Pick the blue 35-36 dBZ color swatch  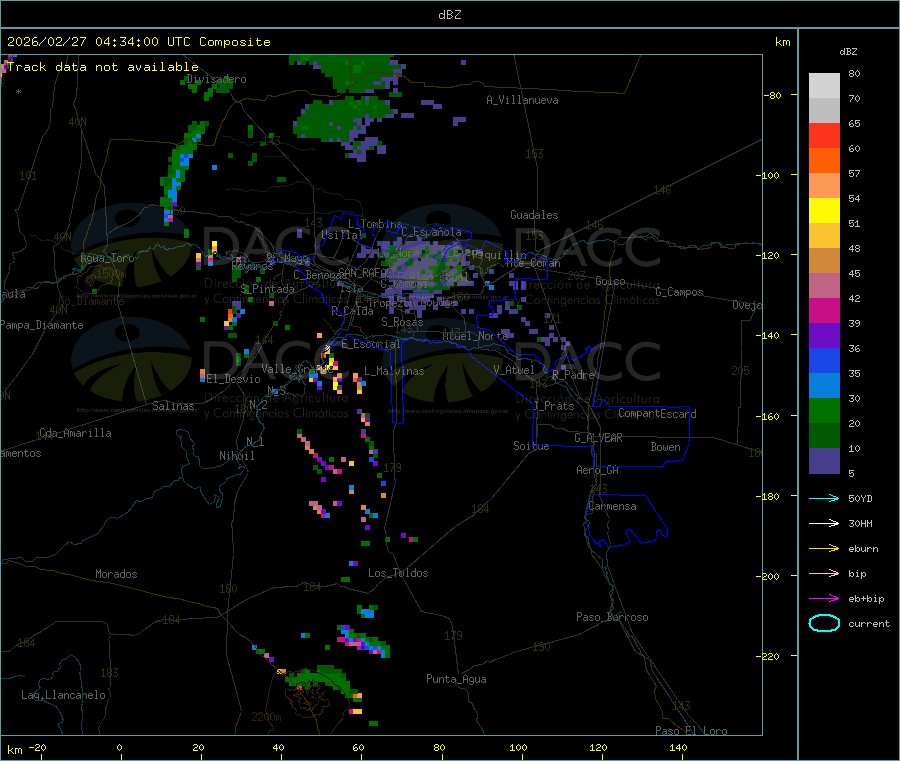(824, 360)
